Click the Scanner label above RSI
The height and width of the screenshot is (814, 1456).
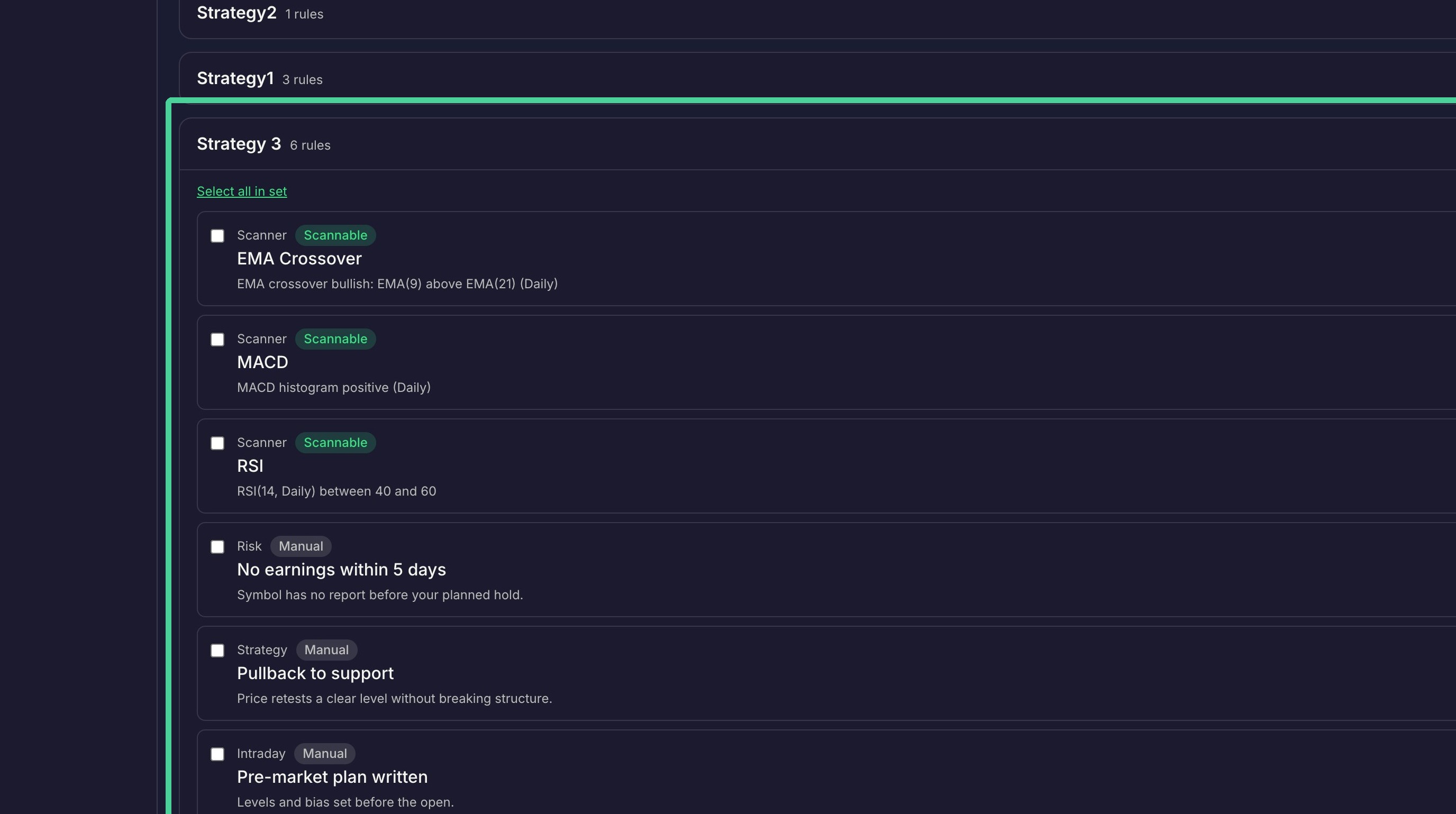click(262, 443)
